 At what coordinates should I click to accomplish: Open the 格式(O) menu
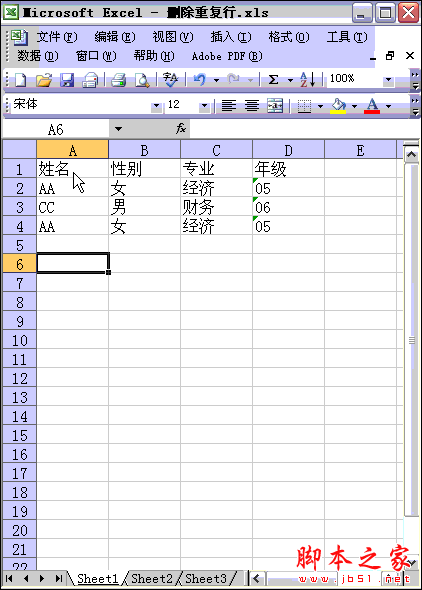click(x=289, y=37)
